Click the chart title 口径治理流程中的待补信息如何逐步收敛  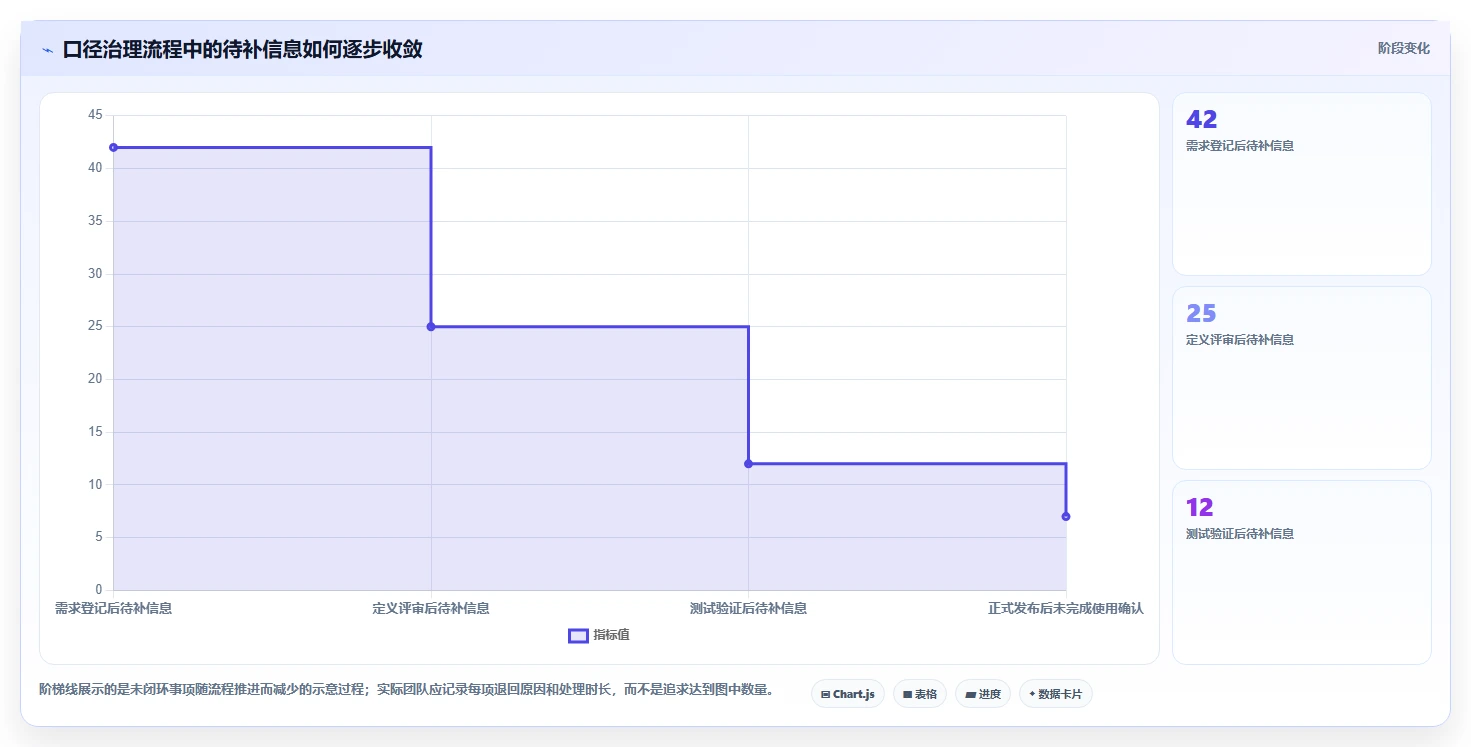point(242,49)
